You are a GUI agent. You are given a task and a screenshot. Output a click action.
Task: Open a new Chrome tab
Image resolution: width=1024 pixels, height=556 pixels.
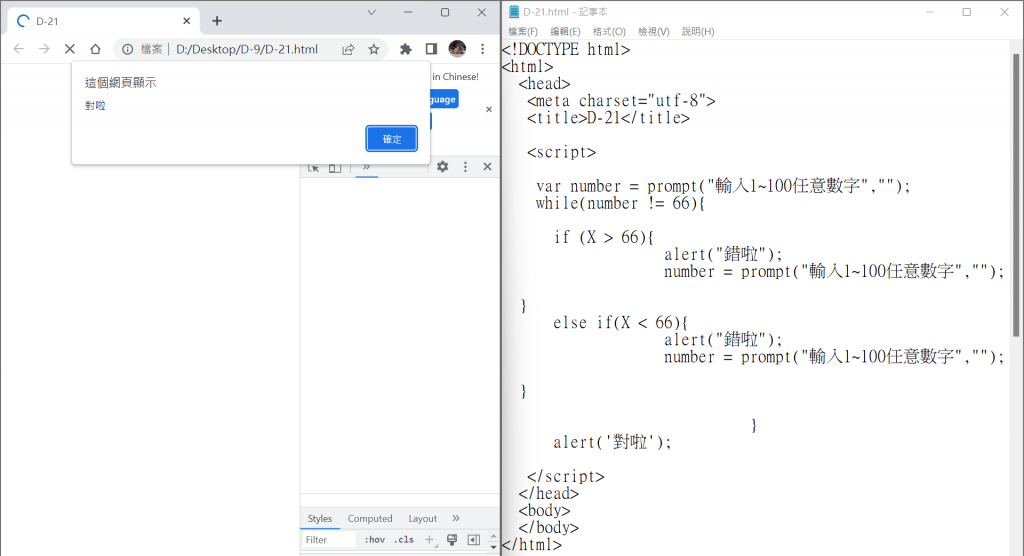[x=217, y=21]
